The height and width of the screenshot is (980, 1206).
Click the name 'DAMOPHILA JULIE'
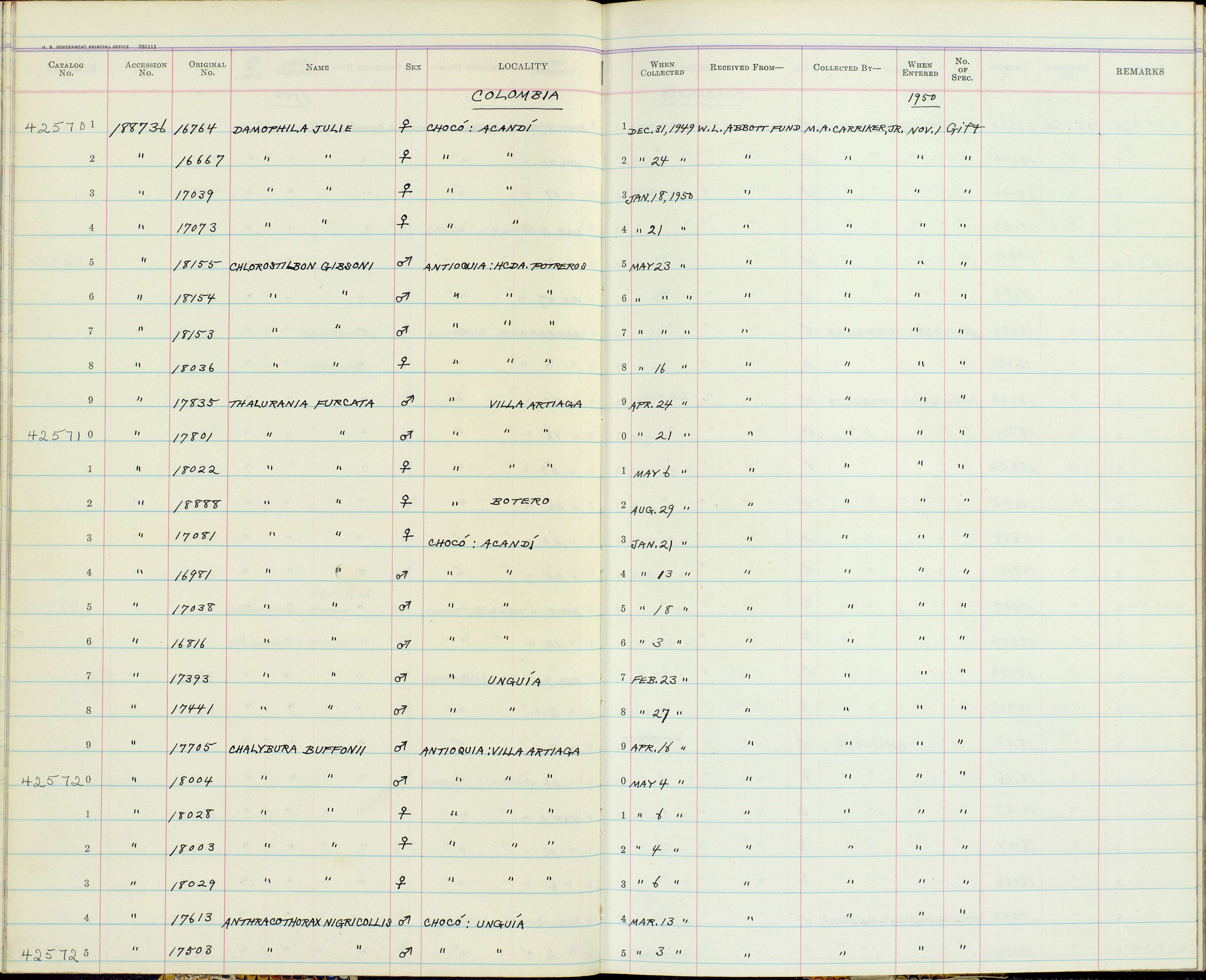click(292, 129)
